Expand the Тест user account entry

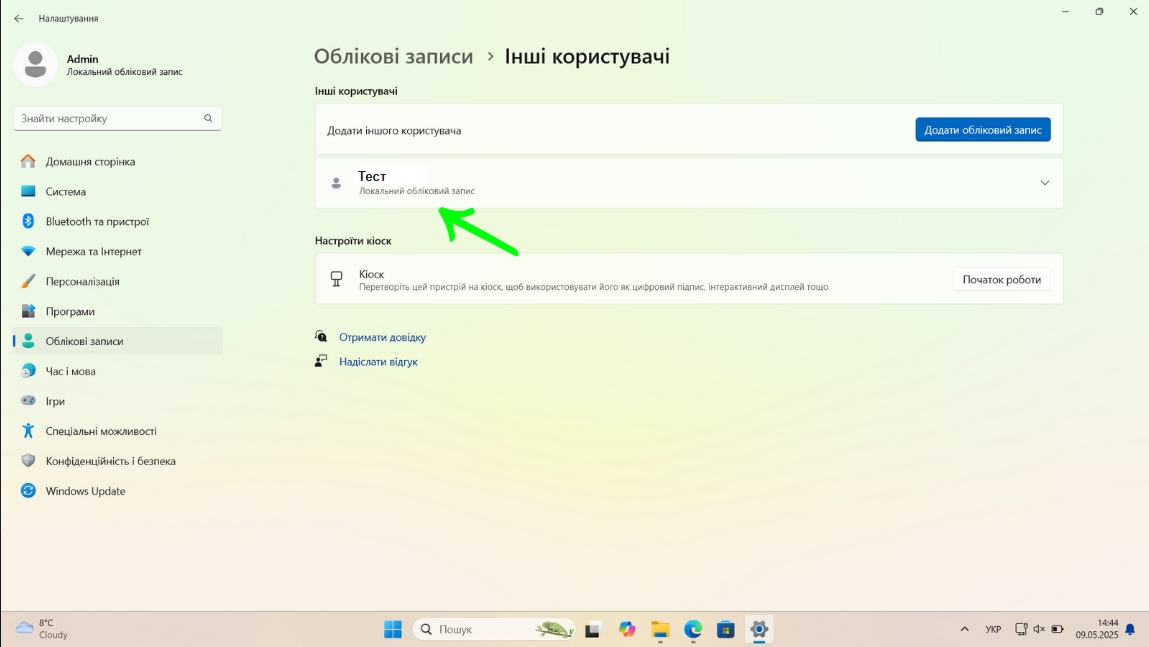pyautogui.click(x=1044, y=183)
